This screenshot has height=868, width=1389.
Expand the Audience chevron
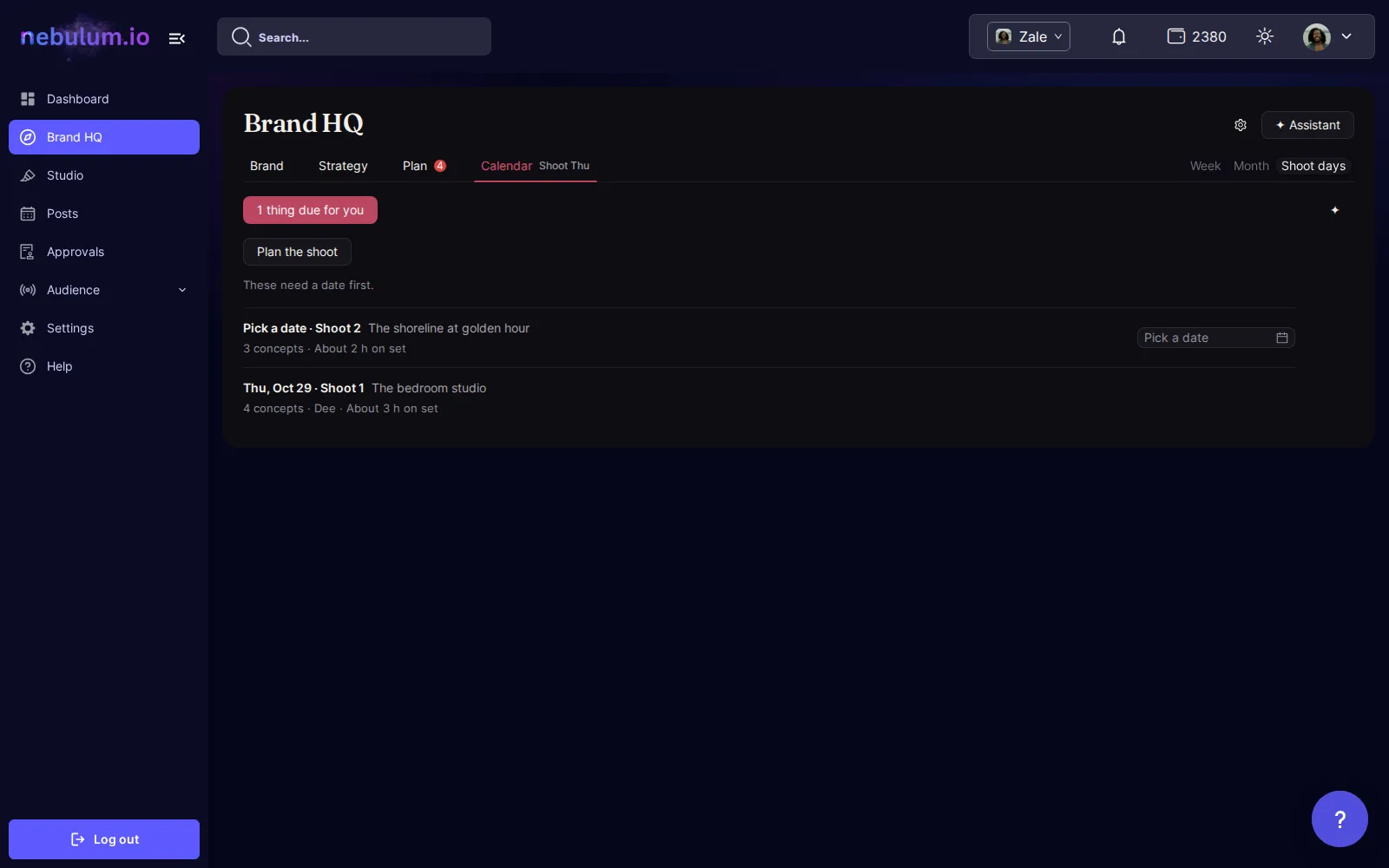[182, 290]
